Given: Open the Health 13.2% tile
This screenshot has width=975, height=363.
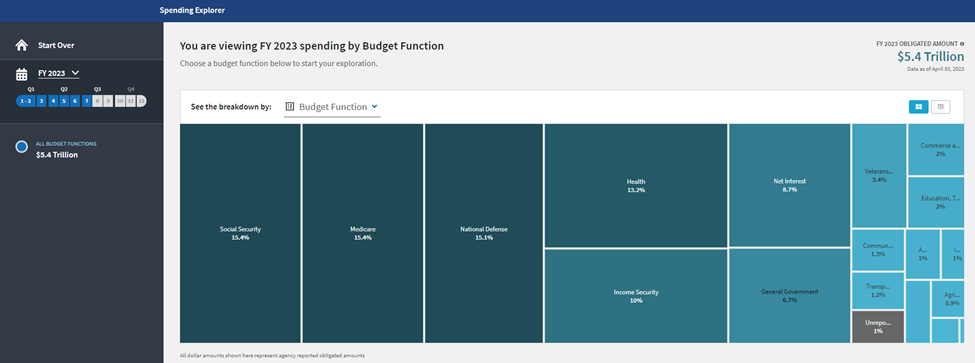Looking at the screenshot, I should pyautogui.click(x=636, y=185).
